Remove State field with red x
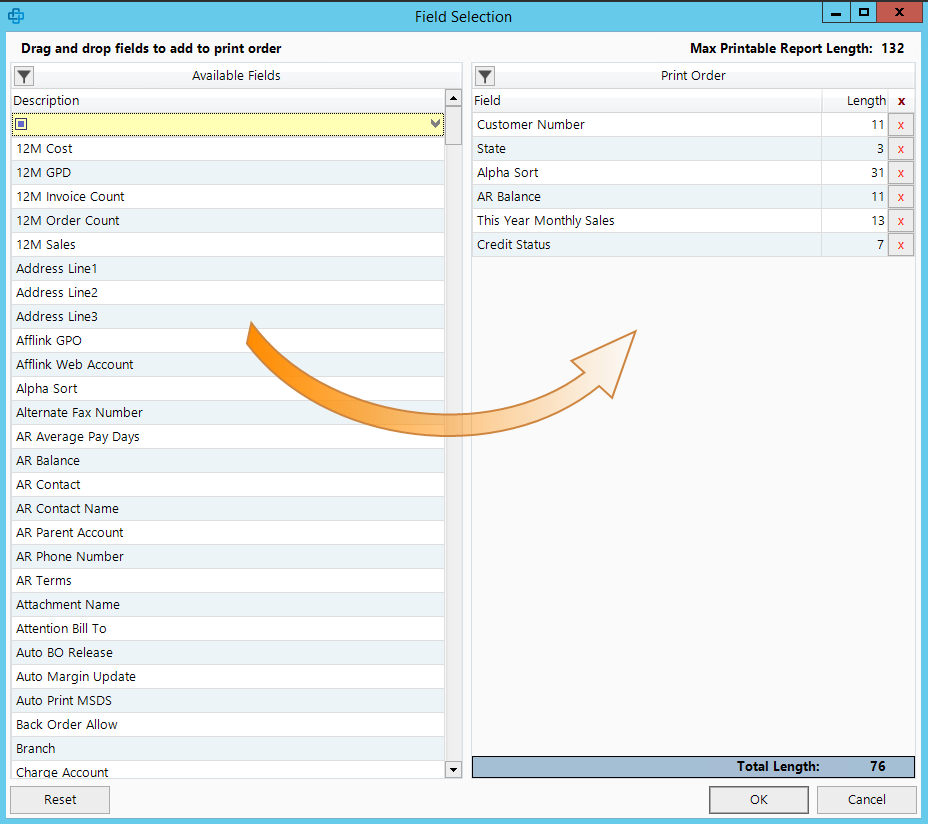Image resolution: width=928 pixels, height=824 pixels. [900, 149]
